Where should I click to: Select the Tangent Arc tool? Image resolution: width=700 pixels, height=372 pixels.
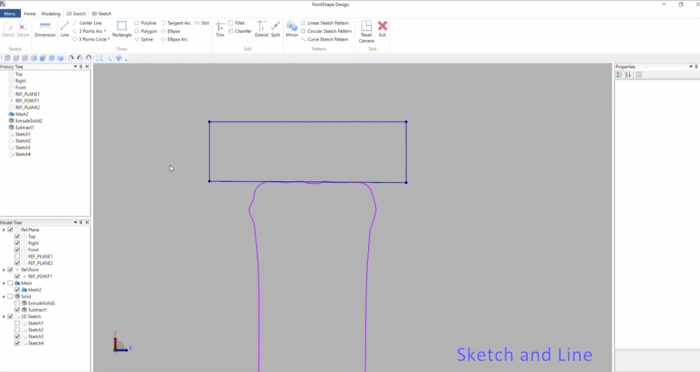[176, 23]
